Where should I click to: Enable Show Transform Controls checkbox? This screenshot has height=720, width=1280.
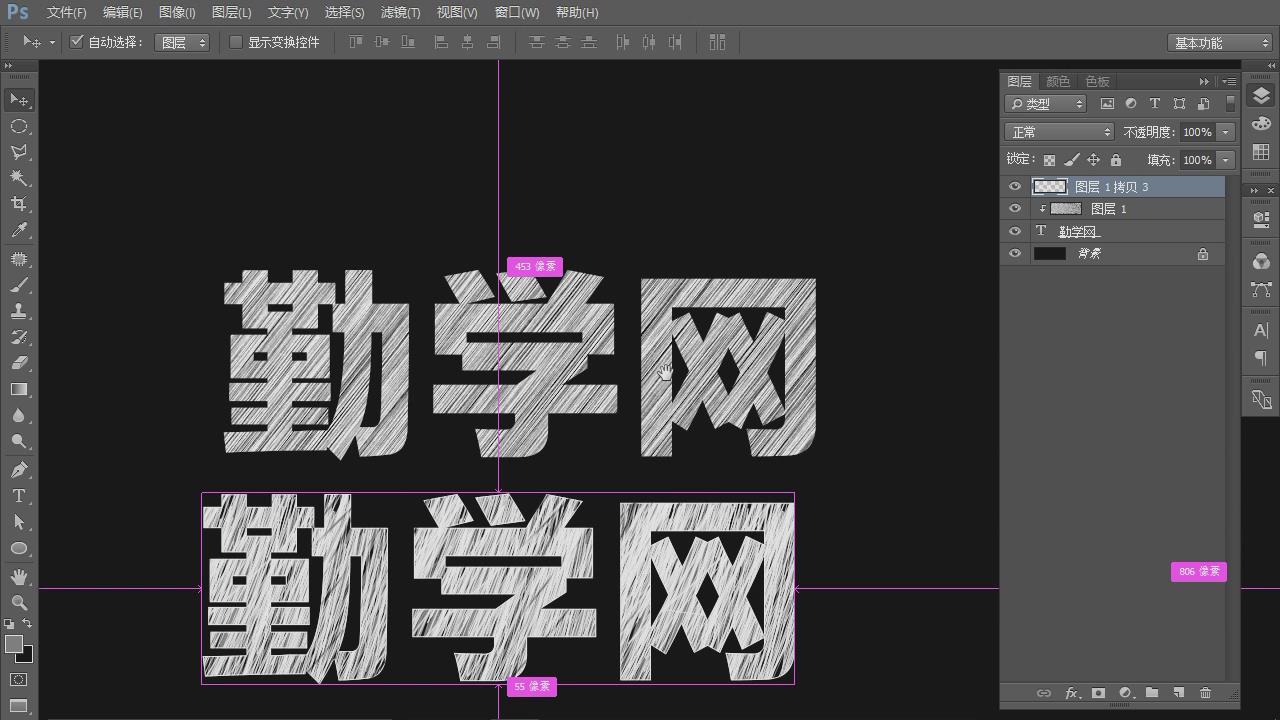(x=236, y=42)
